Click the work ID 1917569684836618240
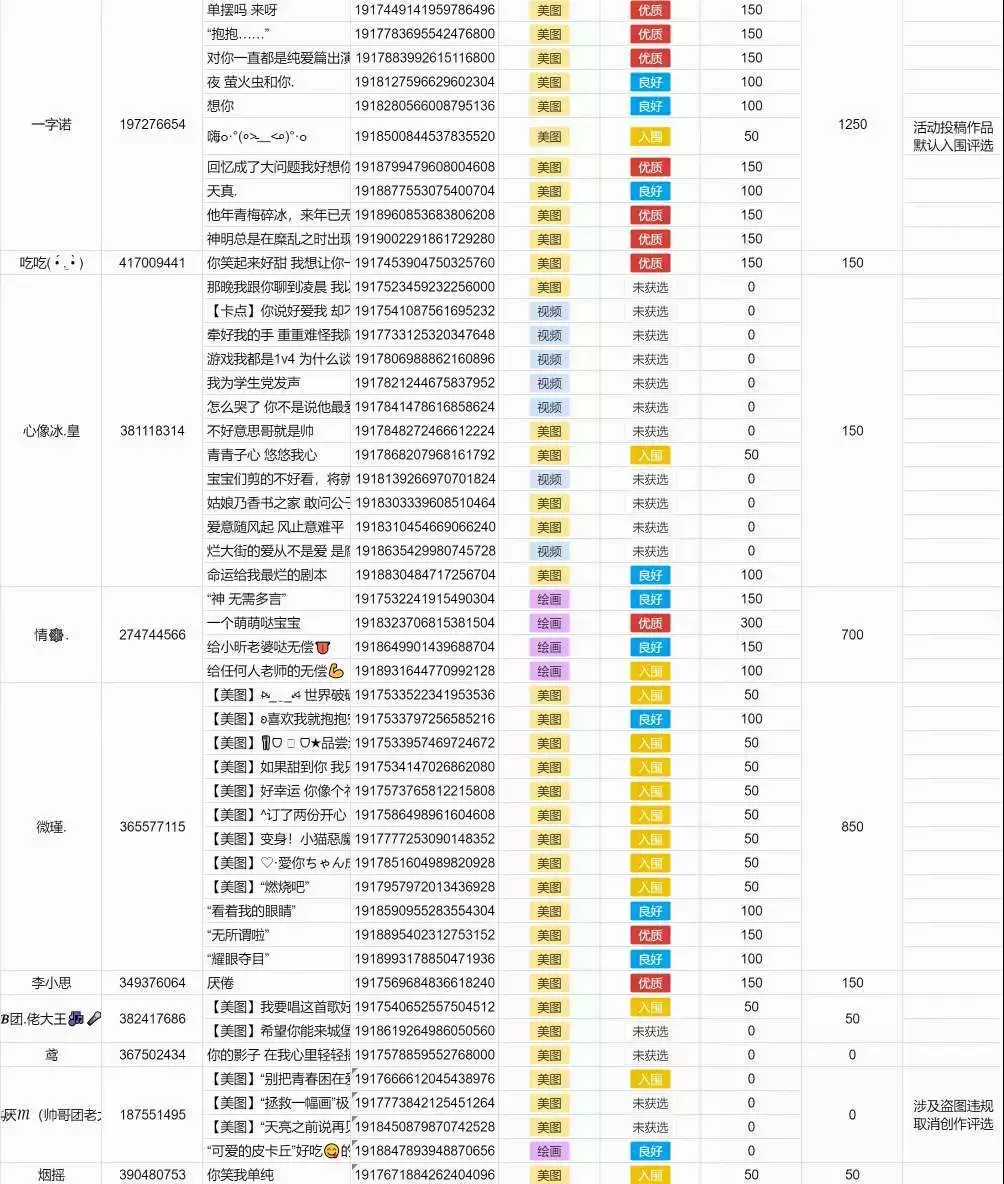The width and height of the screenshot is (1004, 1184). (x=425, y=983)
